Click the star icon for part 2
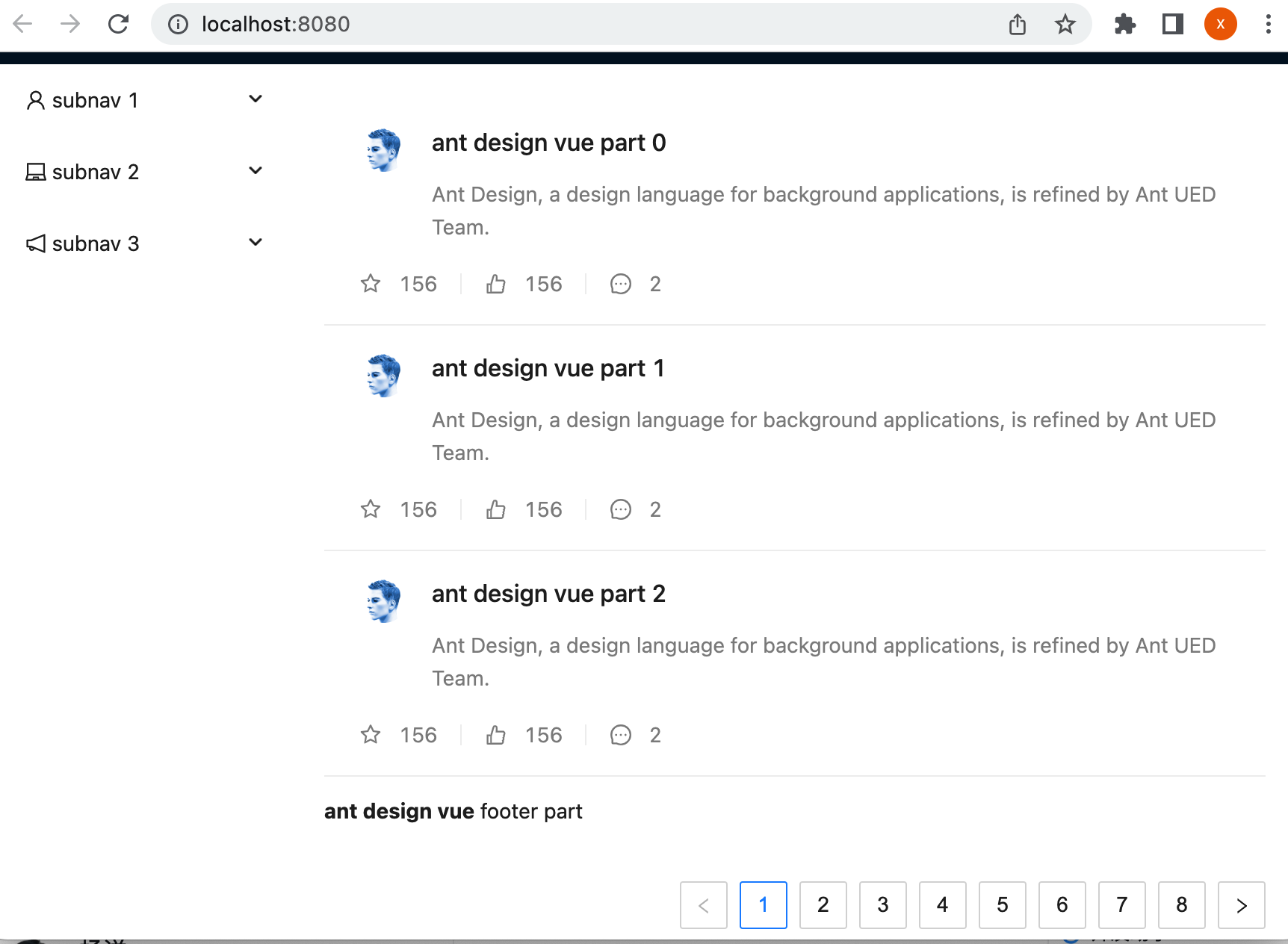Viewport: 1288px width, 944px height. pos(371,735)
